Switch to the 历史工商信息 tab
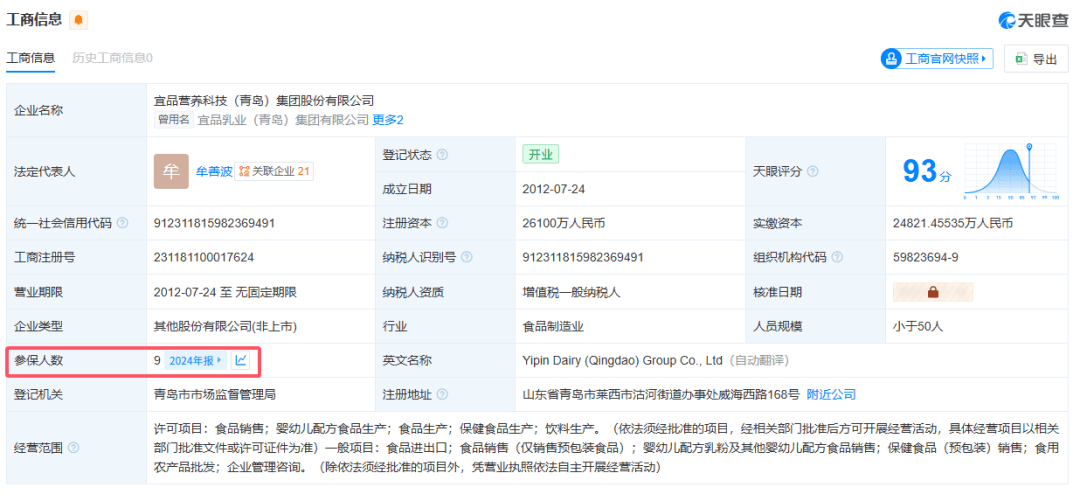Viewport: 1080px width, 501px height. [x=112, y=58]
